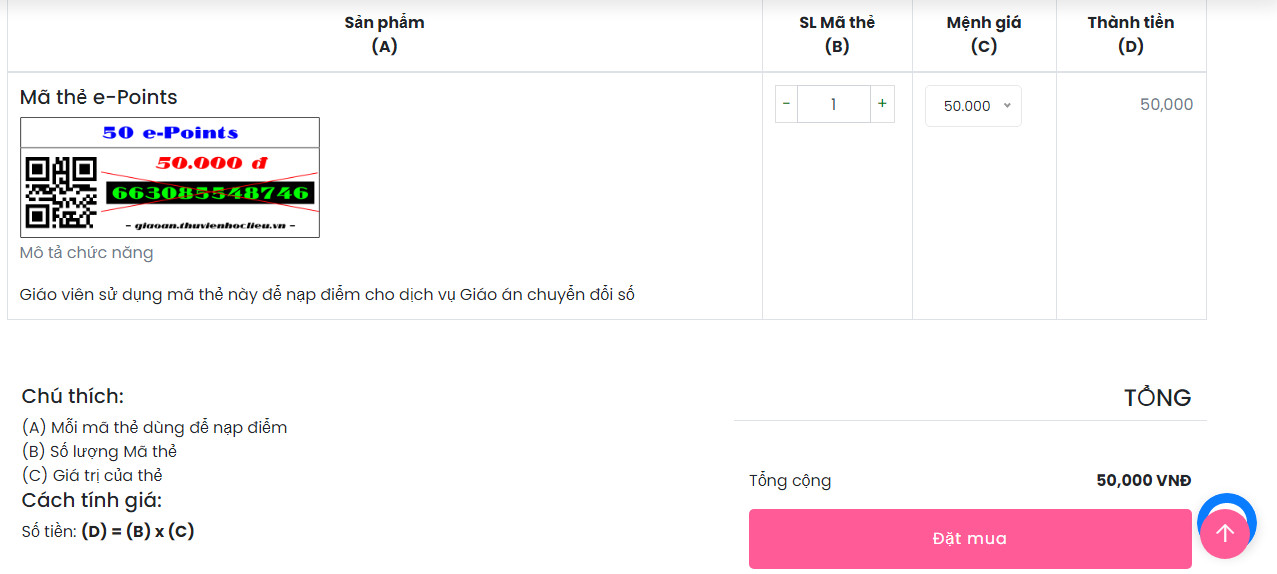
Task: Click the 50,000 VNĐ total value
Action: click(1144, 480)
